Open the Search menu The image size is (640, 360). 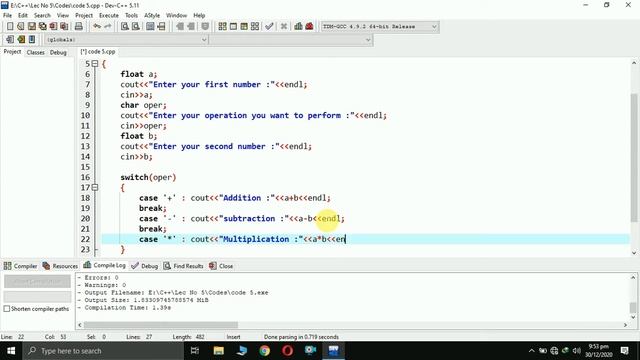tap(42, 16)
